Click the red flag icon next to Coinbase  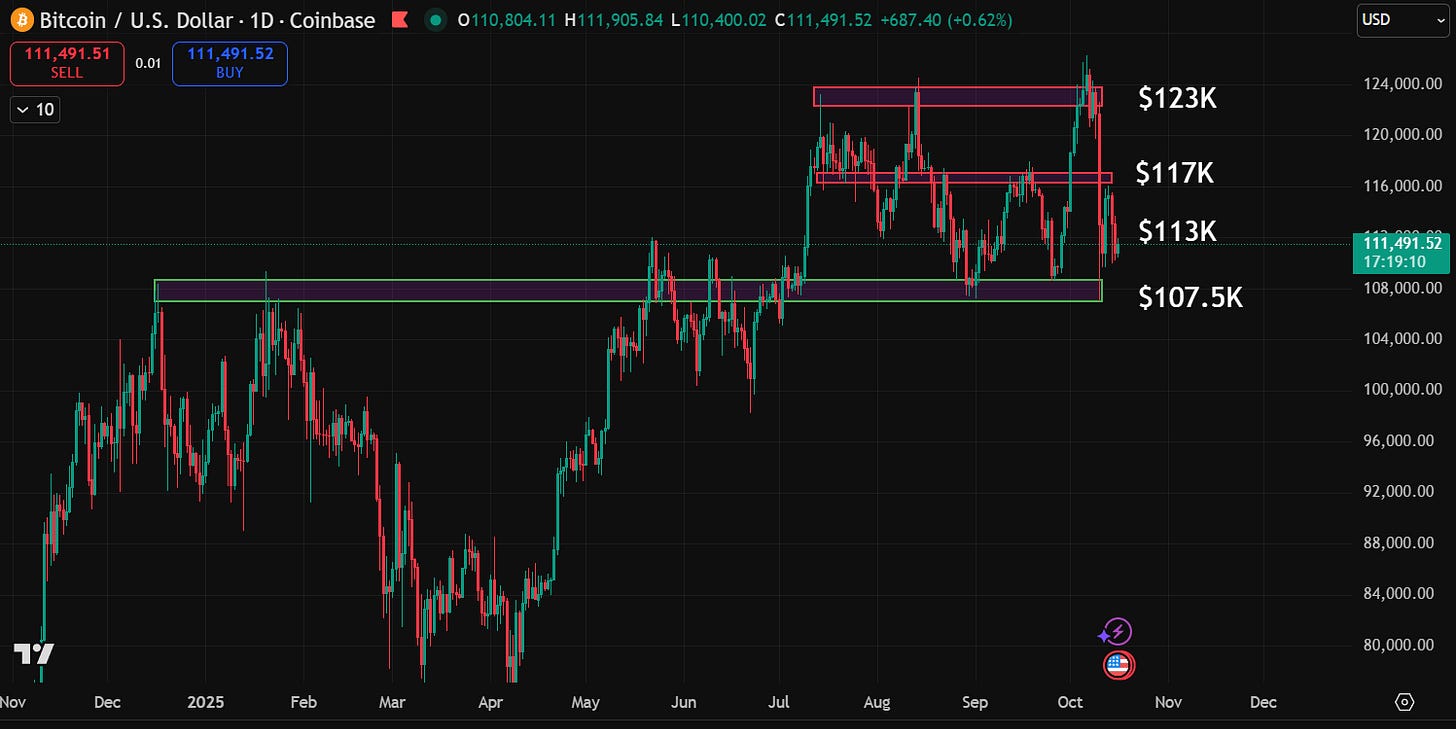coord(400,20)
